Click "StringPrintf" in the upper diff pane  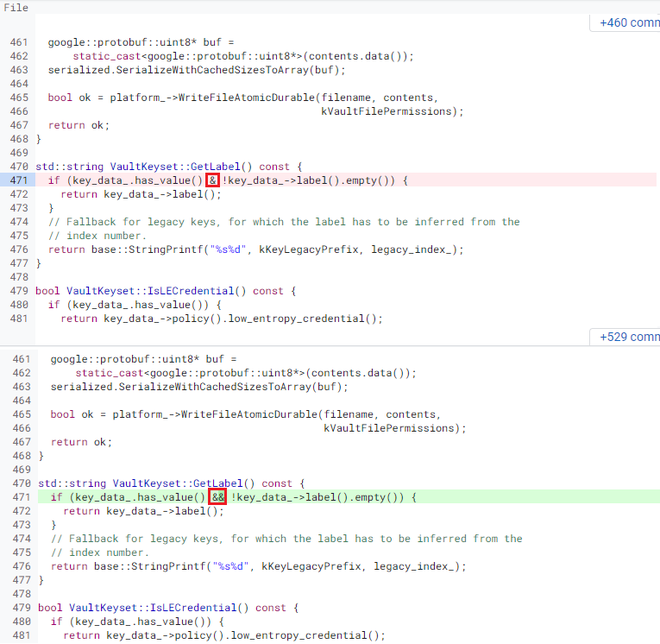pos(135,250)
